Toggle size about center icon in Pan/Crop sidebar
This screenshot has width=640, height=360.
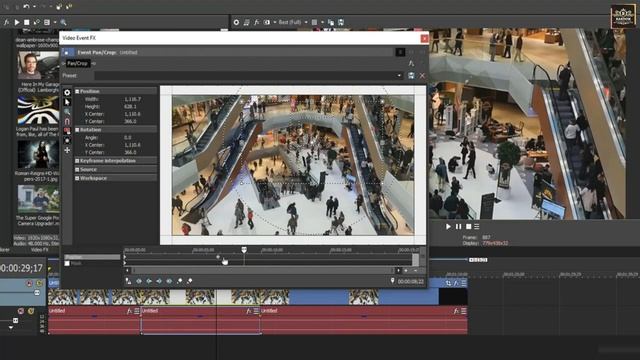click(67, 140)
